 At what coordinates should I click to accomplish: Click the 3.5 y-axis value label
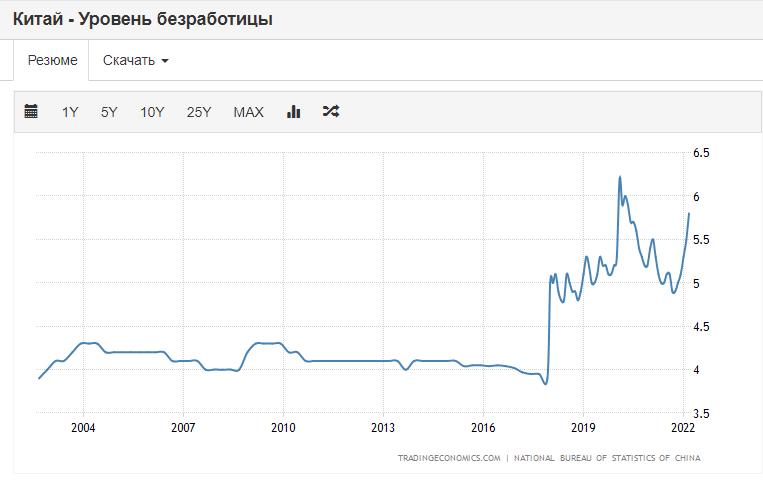pos(701,413)
